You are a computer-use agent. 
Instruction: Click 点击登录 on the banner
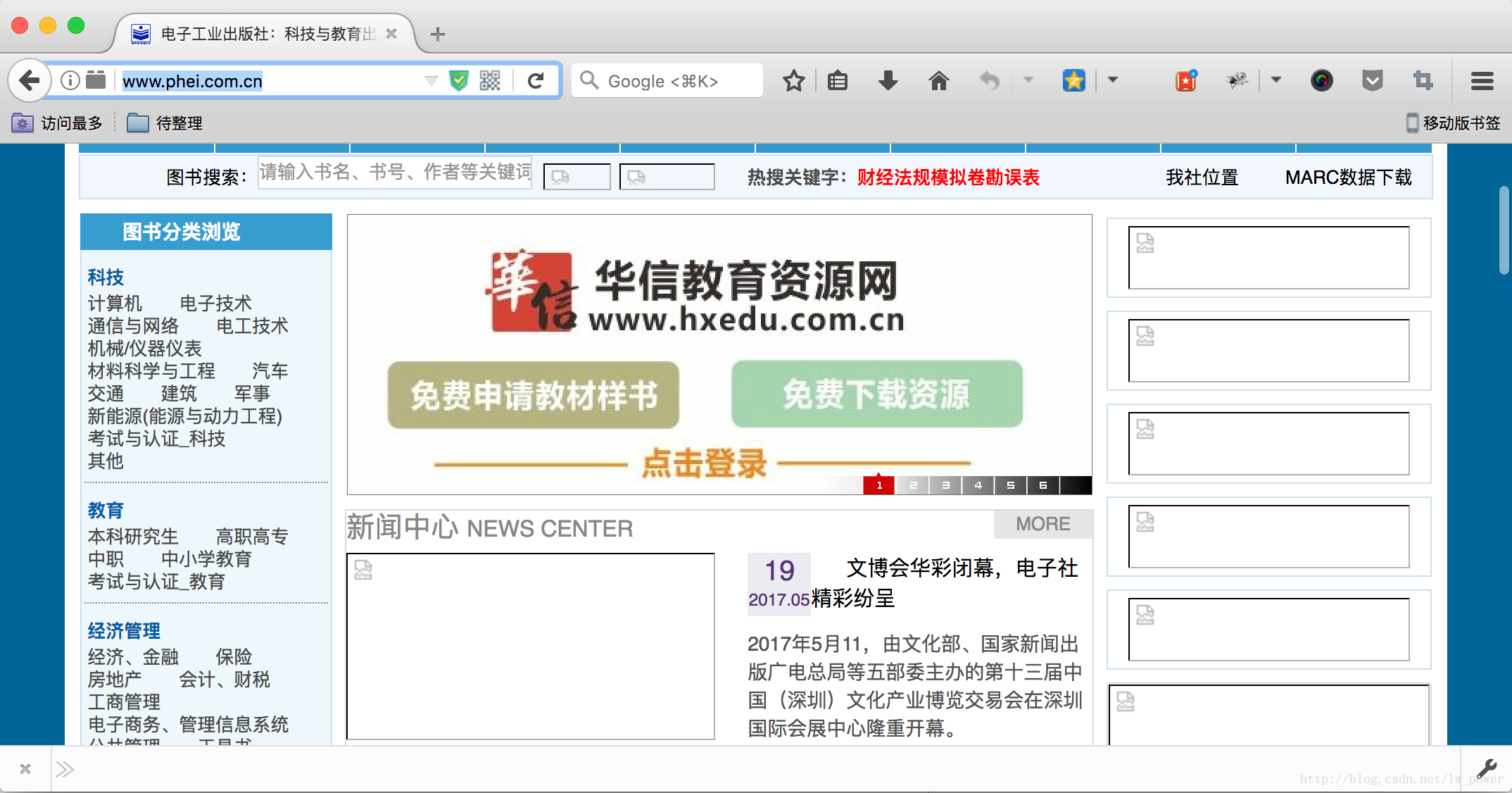pyautogui.click(x=704, y=463)
